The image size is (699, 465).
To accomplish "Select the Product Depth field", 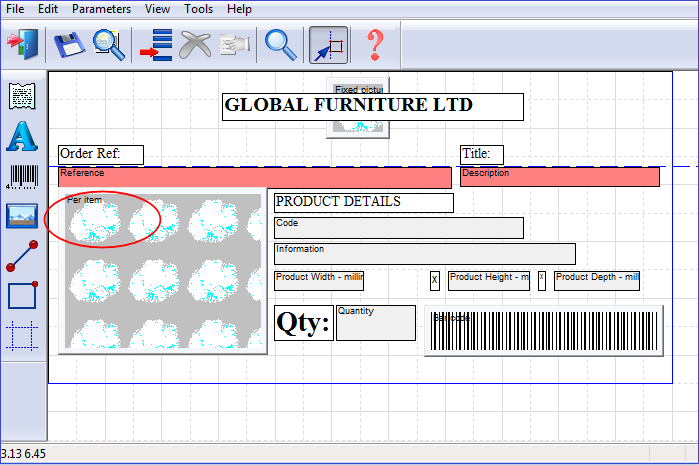I will tap(596, 281).
